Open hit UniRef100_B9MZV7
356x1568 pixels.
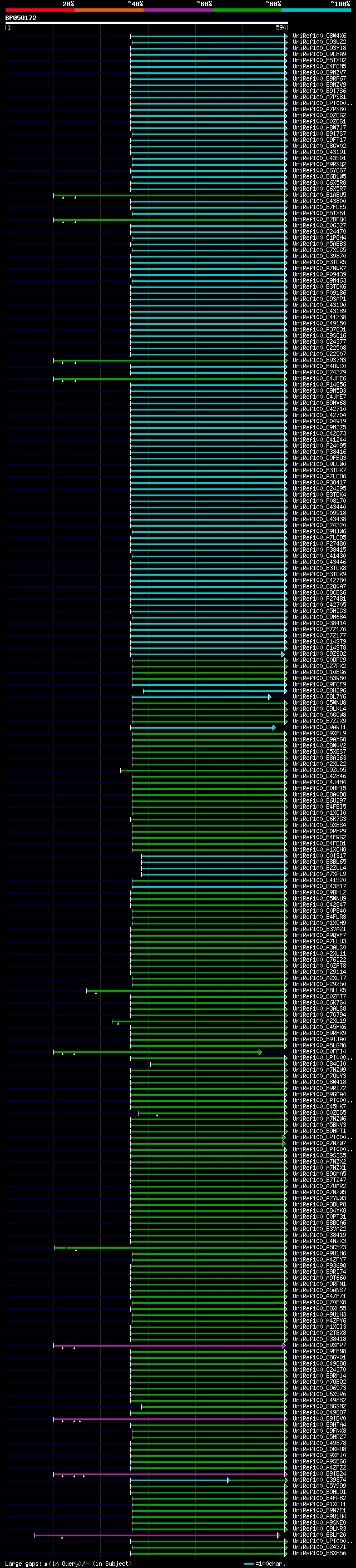coord(319,72)
